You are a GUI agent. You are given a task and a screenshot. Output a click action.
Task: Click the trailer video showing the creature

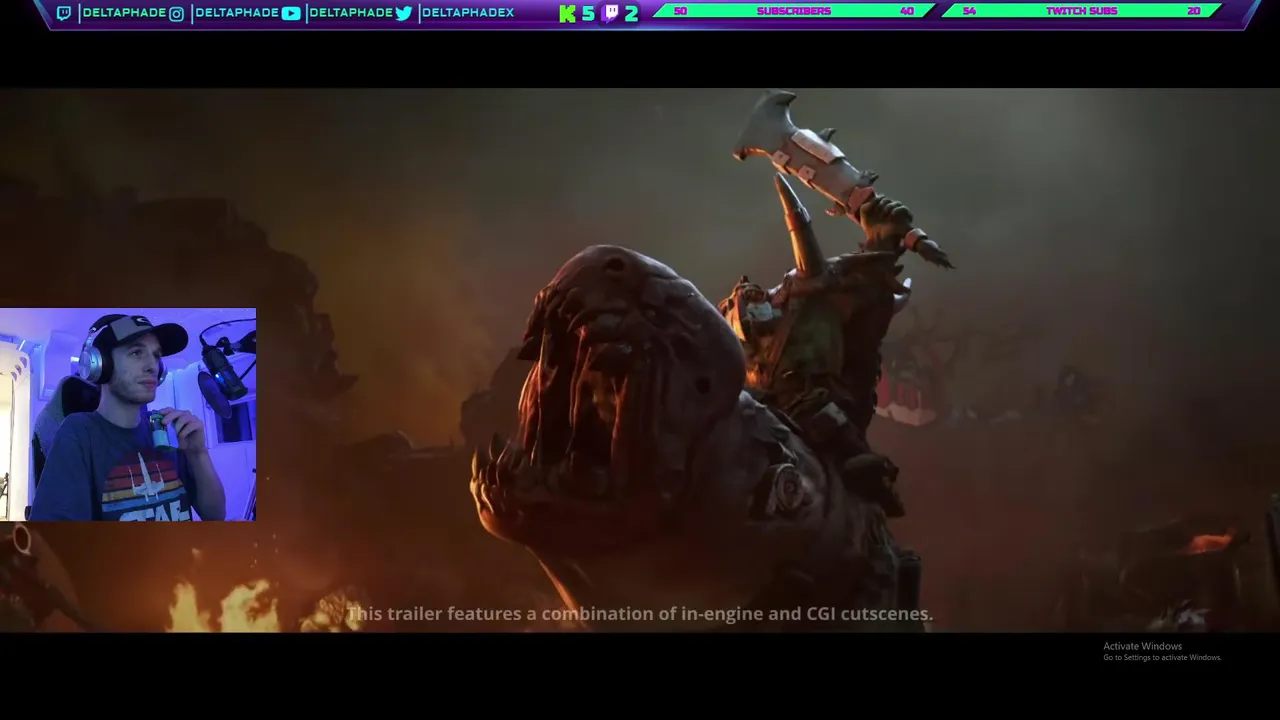click(640, 360)
